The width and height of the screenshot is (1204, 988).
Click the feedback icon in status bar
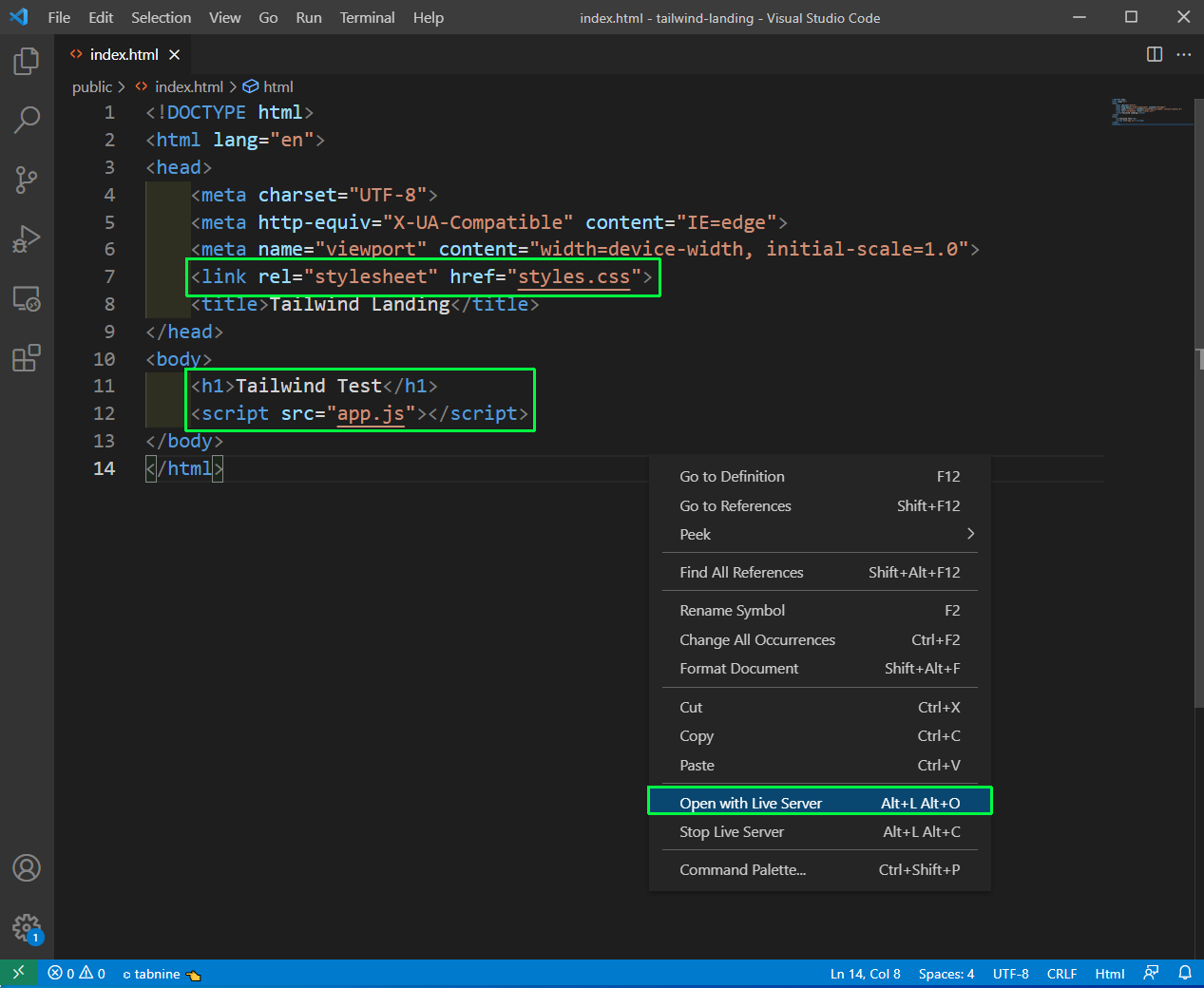pos(1152,973)
